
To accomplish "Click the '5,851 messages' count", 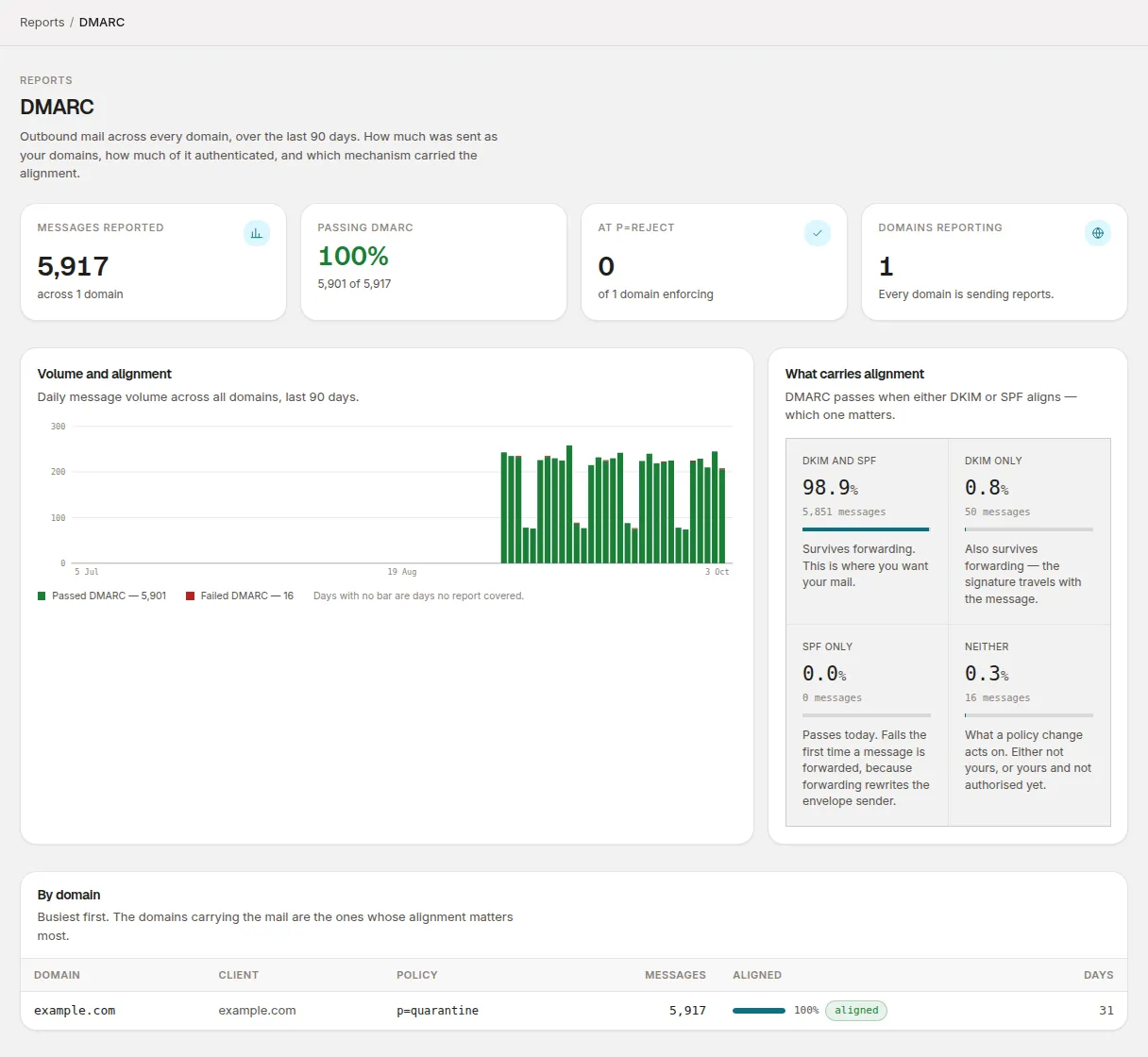I will [x=844, y=512].
